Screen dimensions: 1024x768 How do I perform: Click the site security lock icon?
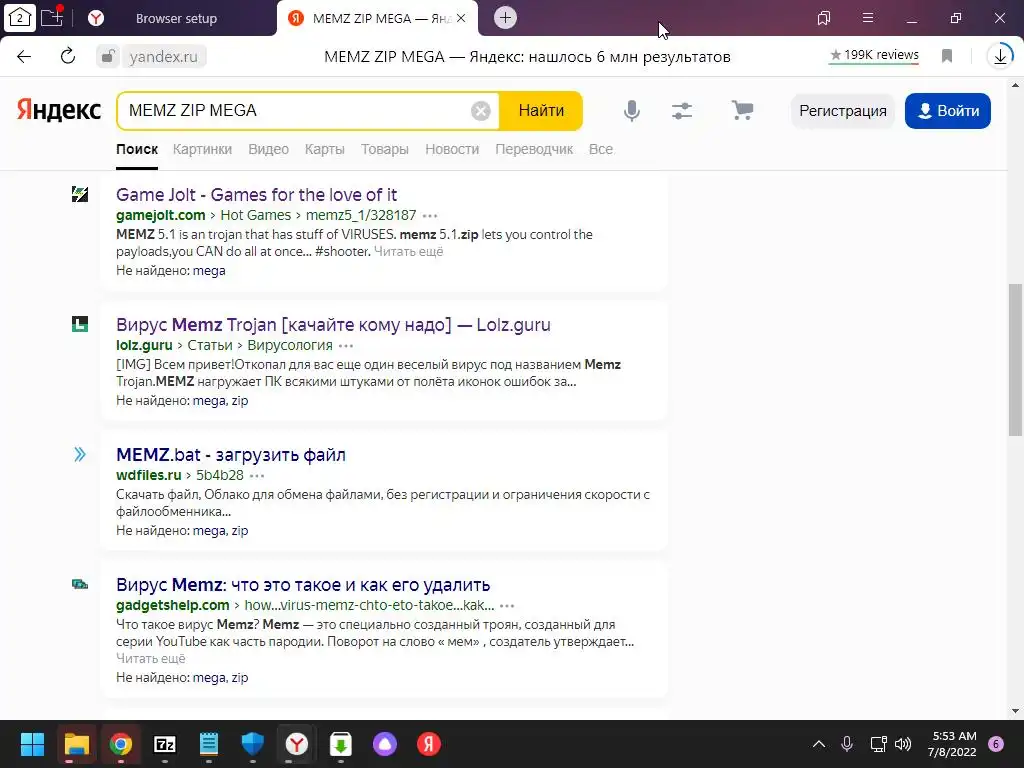[107, 56]
